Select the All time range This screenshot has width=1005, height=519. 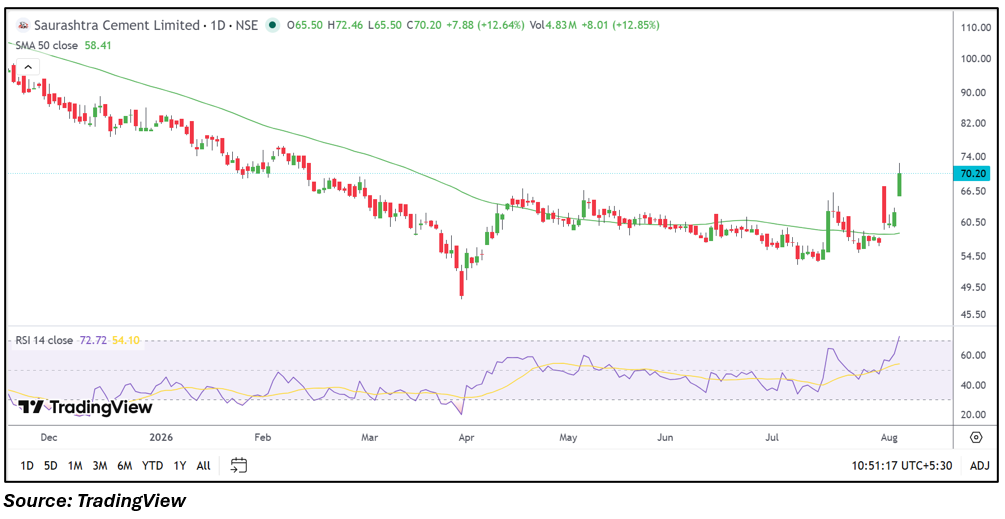[203, 466]
